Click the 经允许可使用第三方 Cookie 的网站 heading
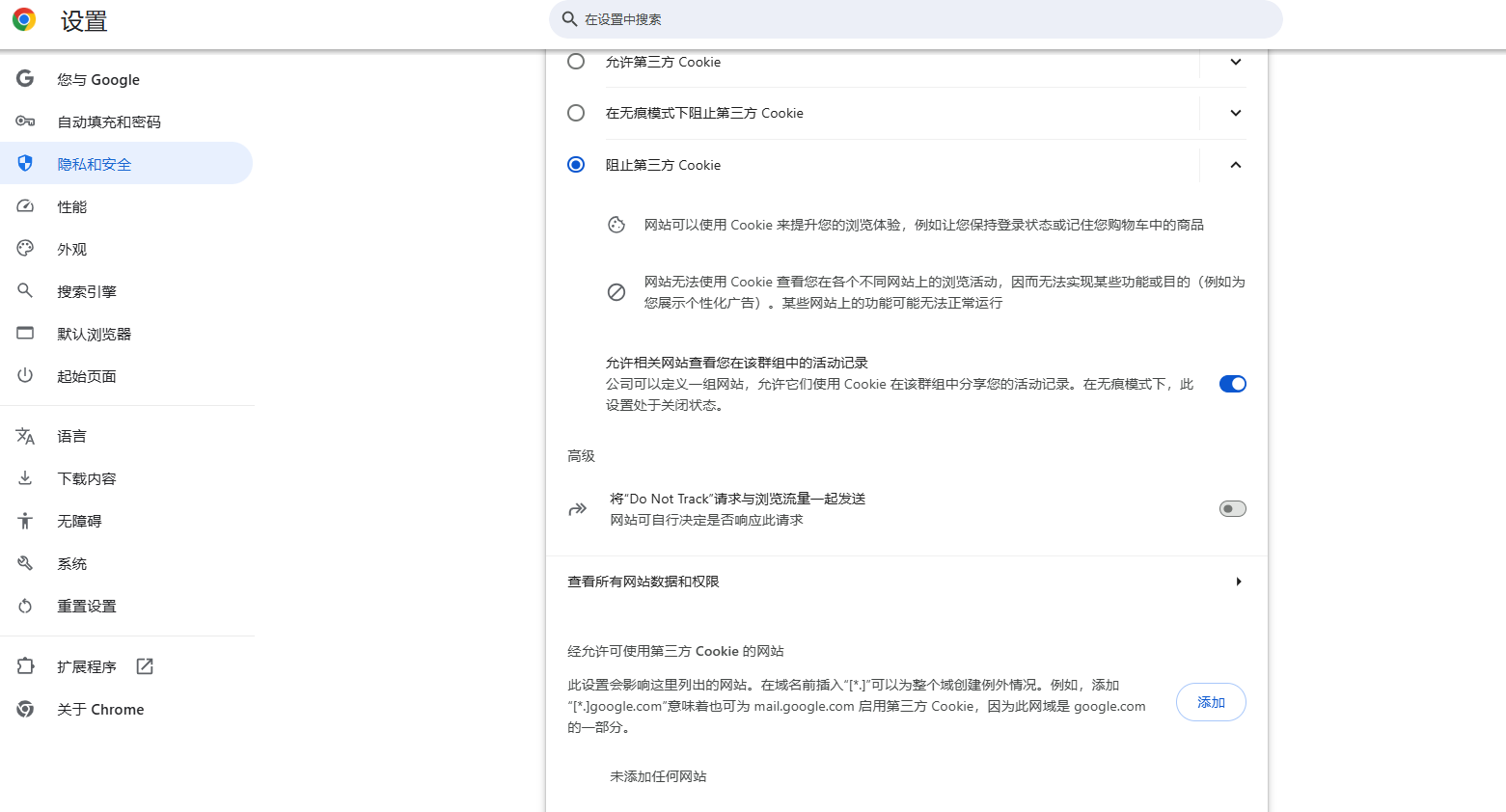 pos(675,651)
